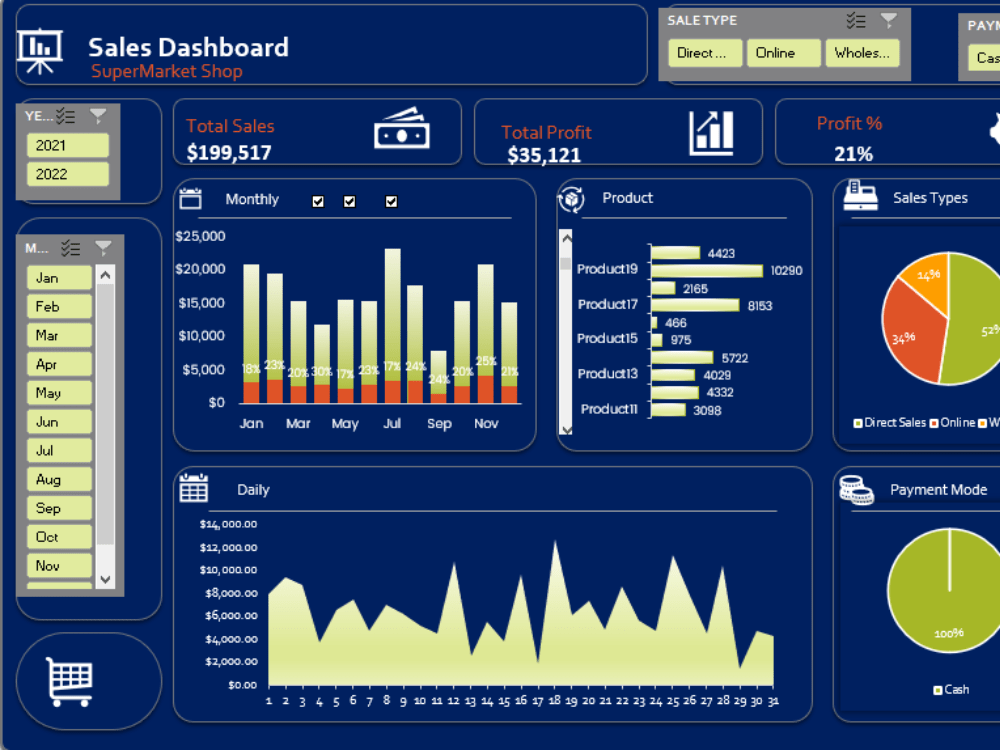The width and height of the screenshot is (1000, 750).
Task: Click the Product list scroll up arrow
Action: click(x=566, y=237)
